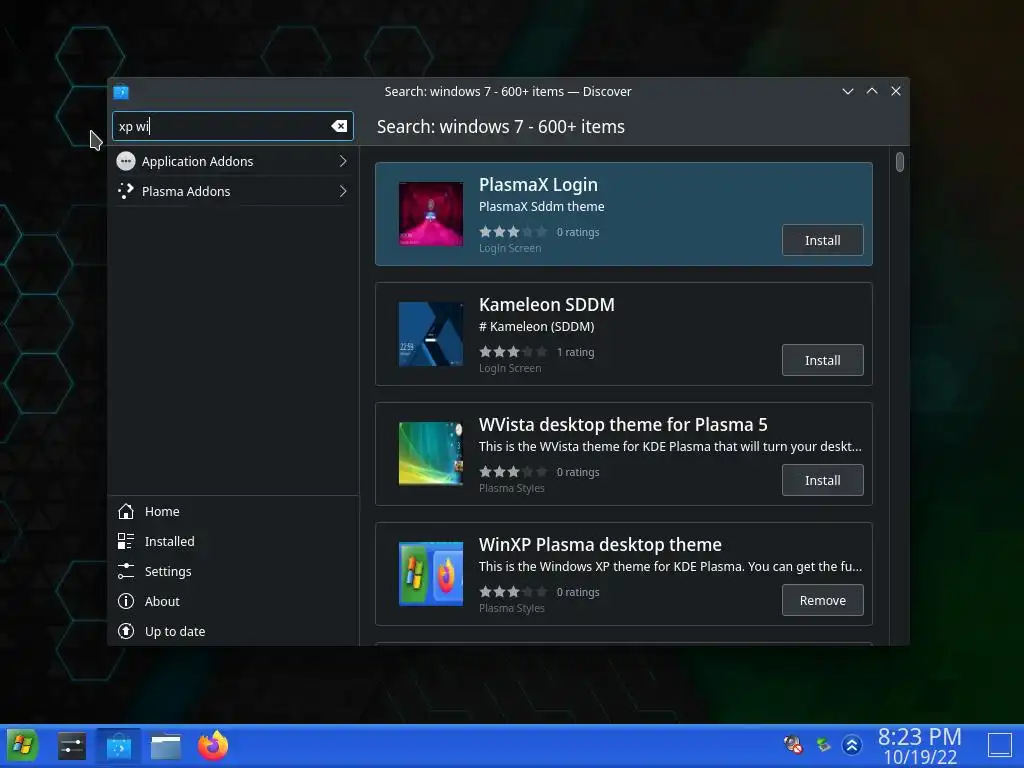
Task: Open the WVista theme thumbnail
Action: [x=431, y=454]
